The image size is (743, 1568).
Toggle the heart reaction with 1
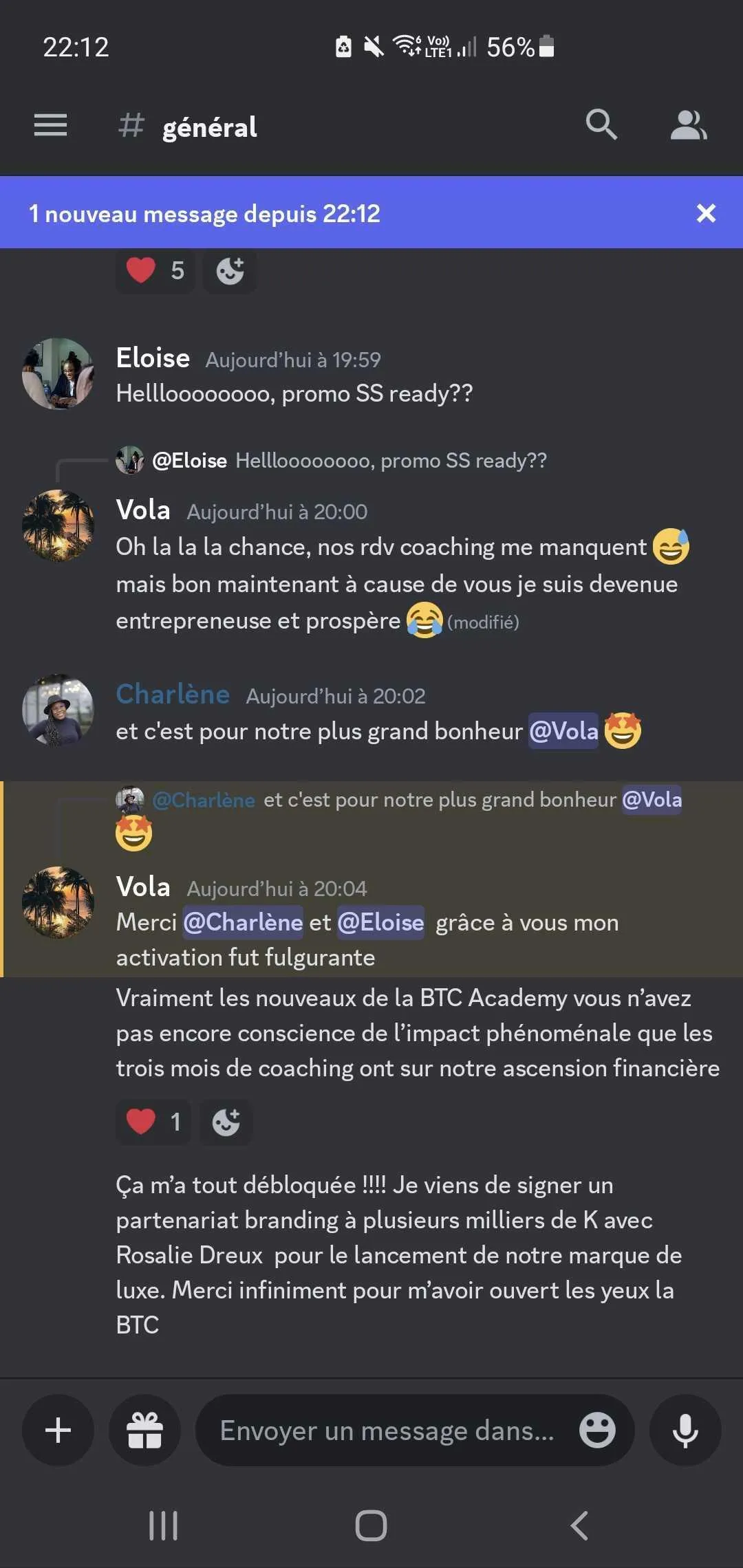(x=153, y=1122)
